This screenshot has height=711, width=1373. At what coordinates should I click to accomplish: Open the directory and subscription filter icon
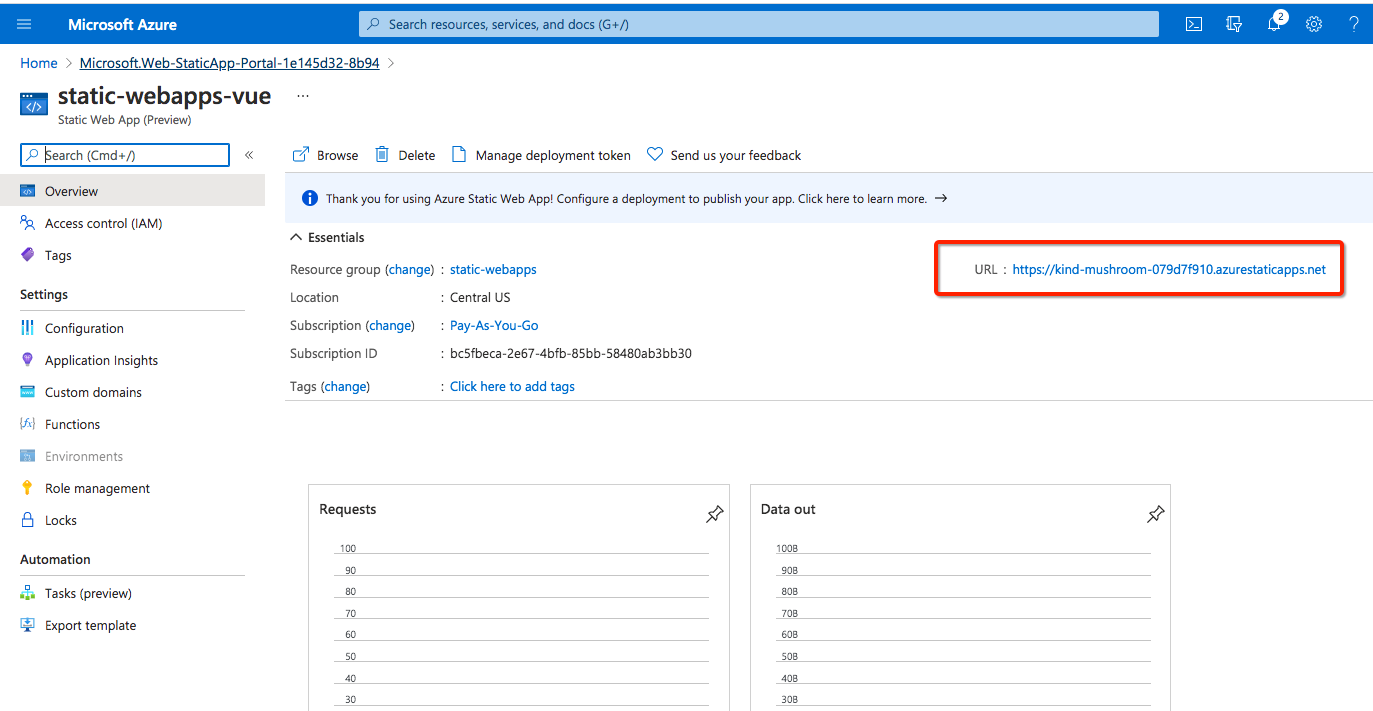pos(1233,23)
